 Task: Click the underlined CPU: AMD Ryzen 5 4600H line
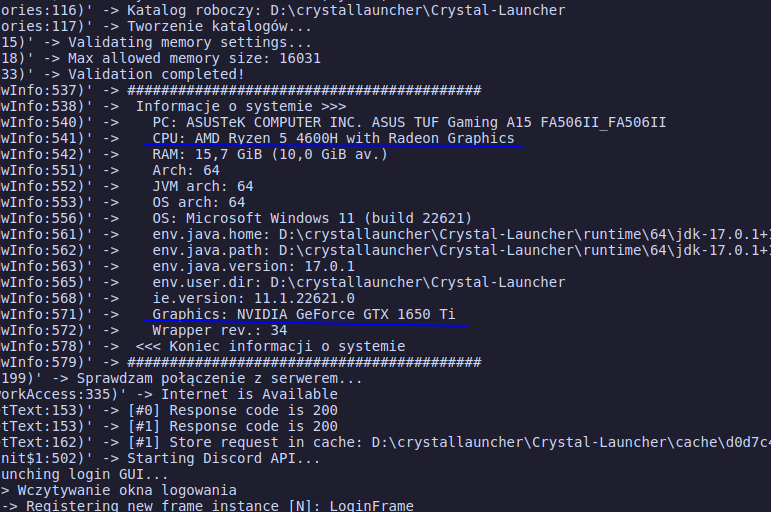point(333,138)
